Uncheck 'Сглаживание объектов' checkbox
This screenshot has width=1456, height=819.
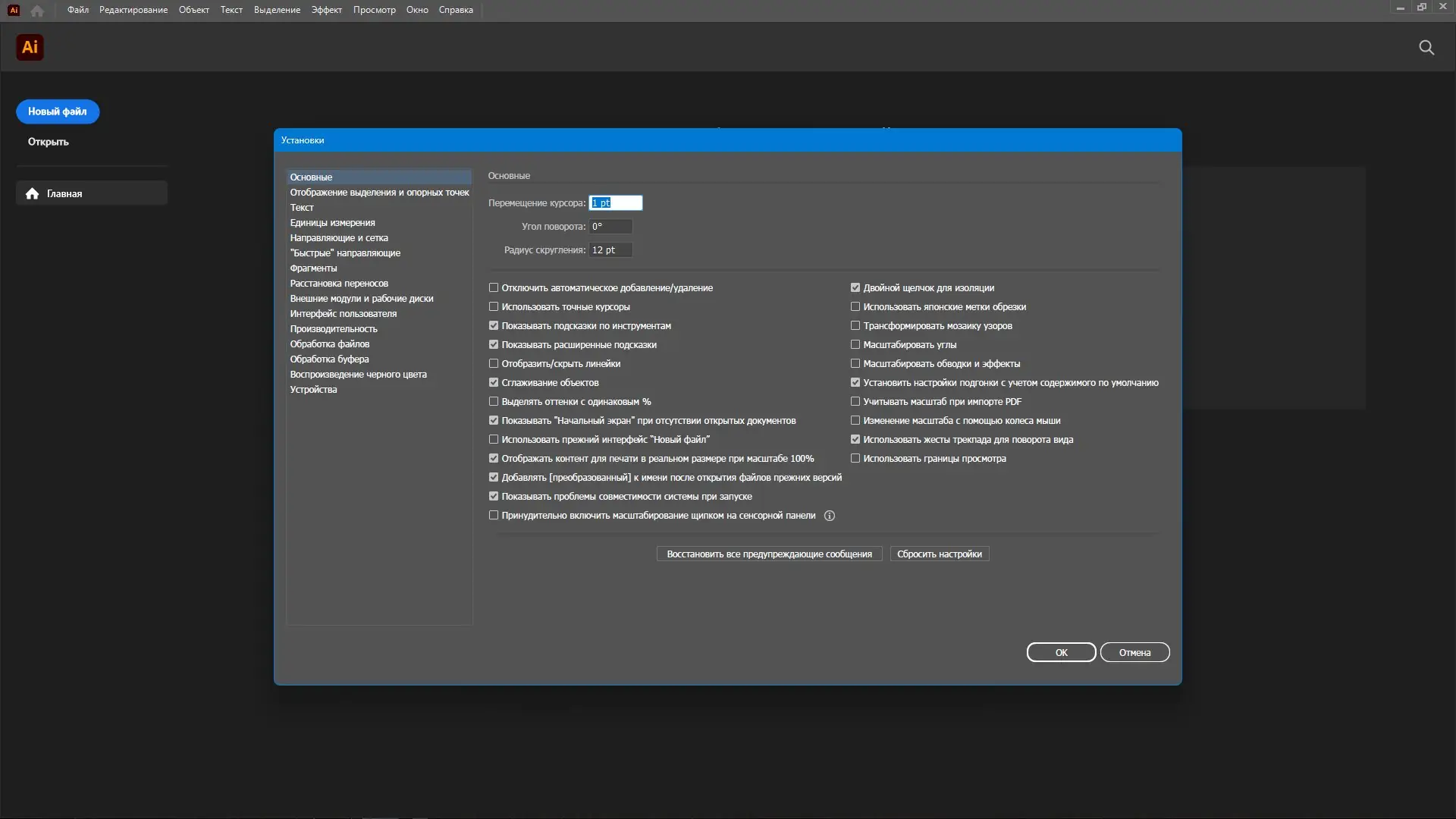point(494,383)
